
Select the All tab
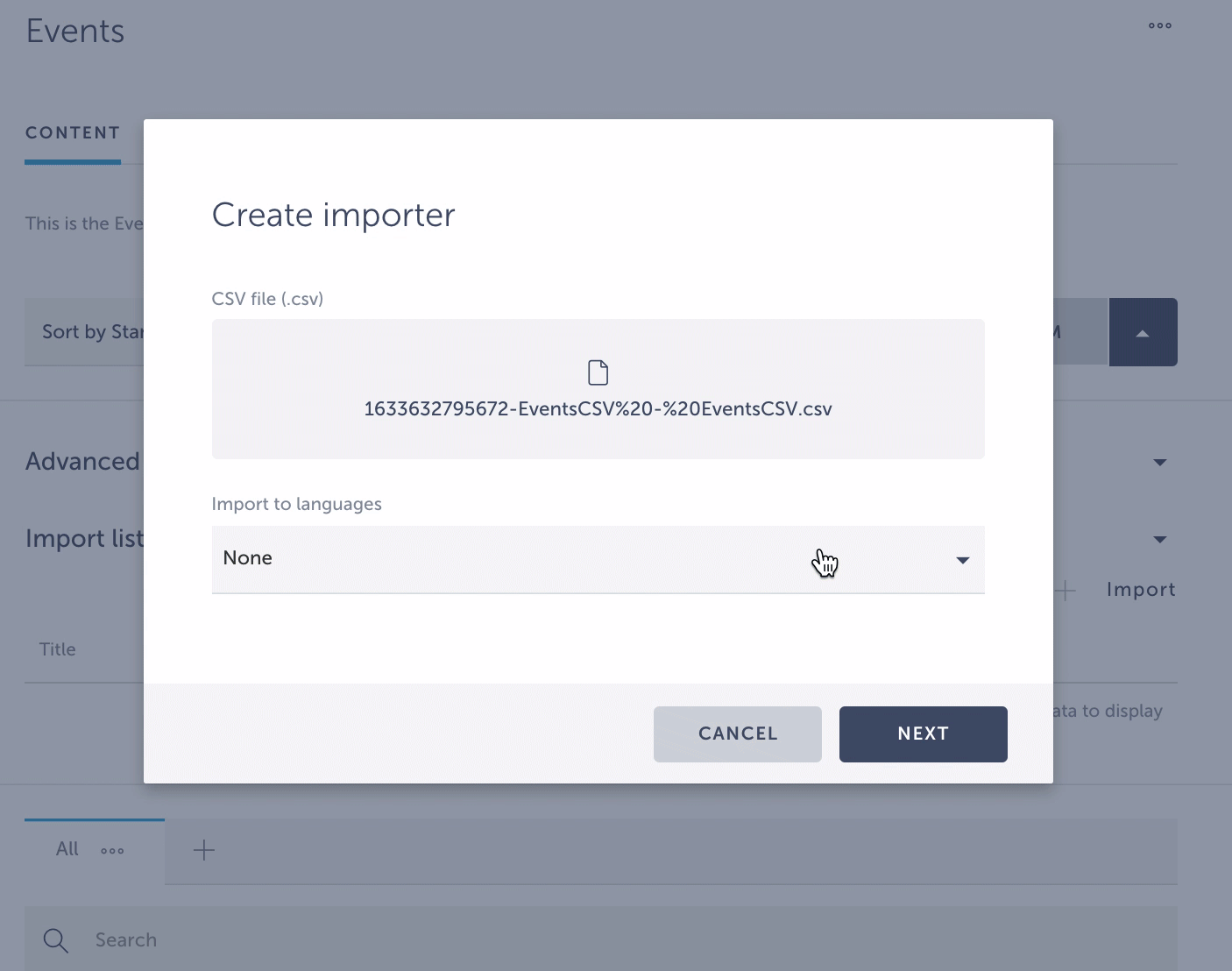[x=67, y=849]
